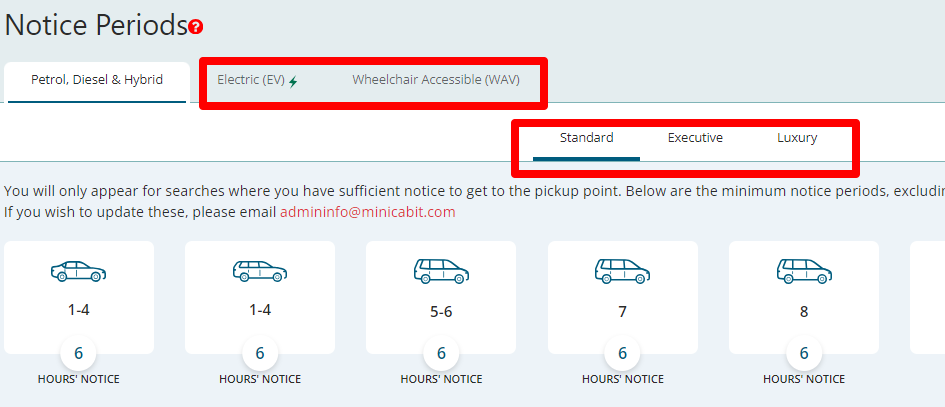945x407 pixels.
Task: Click the green lightning bolt EV icon
Action: (x=293, y=81)
